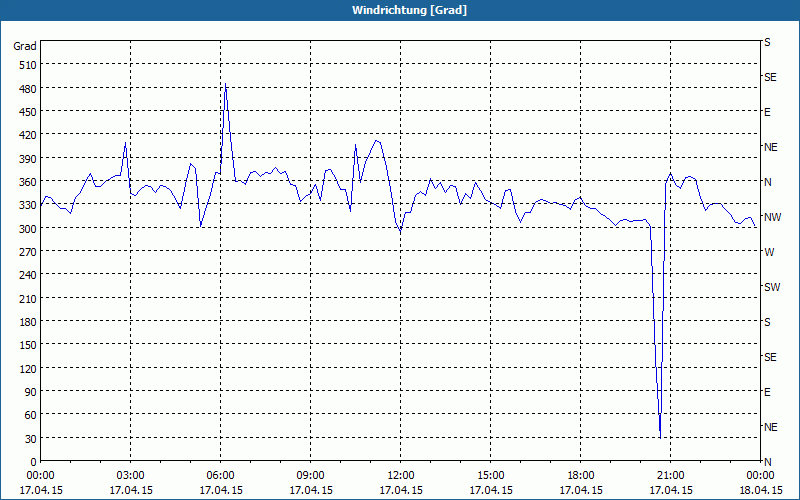Click the 240 y-axis value
The image size is (800, 500).
click(x=29, y=276)
